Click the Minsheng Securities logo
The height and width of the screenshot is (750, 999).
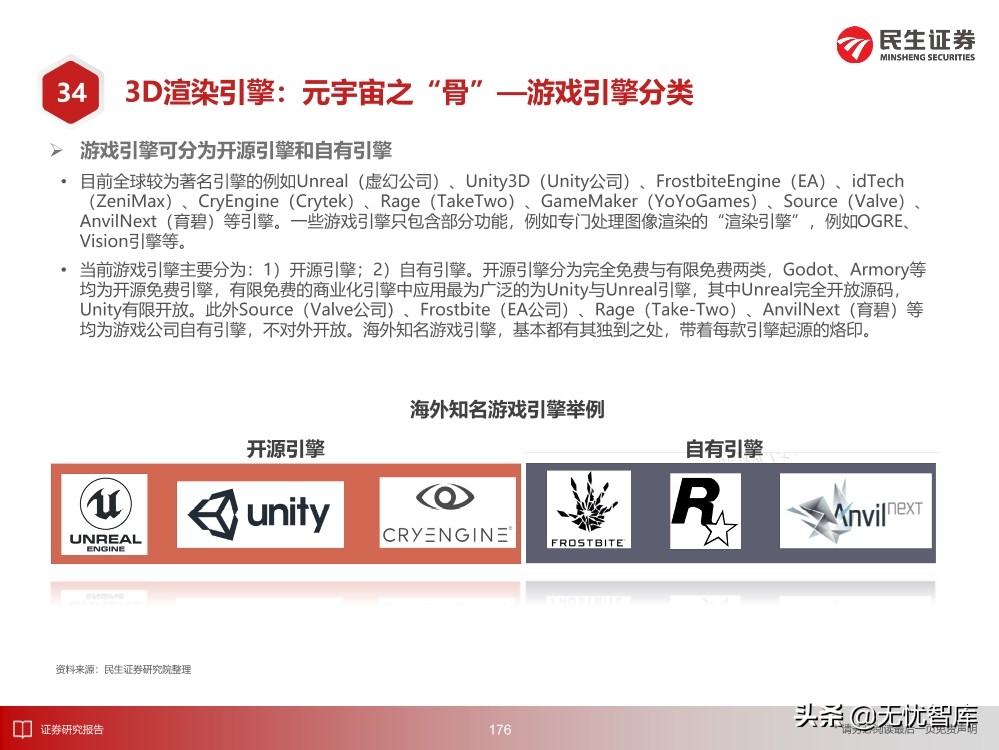coord(905,44)
